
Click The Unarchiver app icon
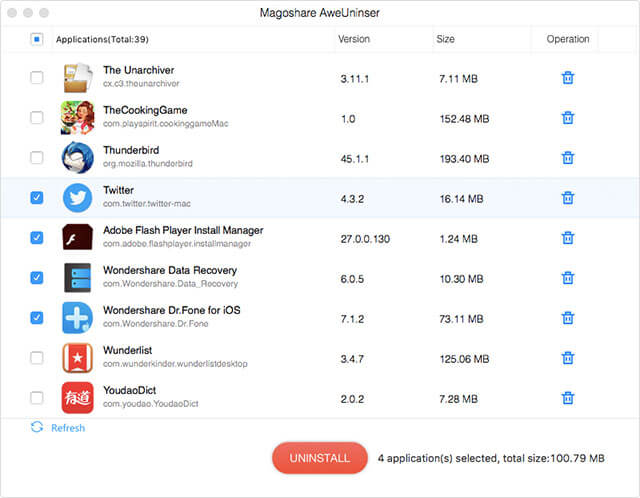click(78, 78)
